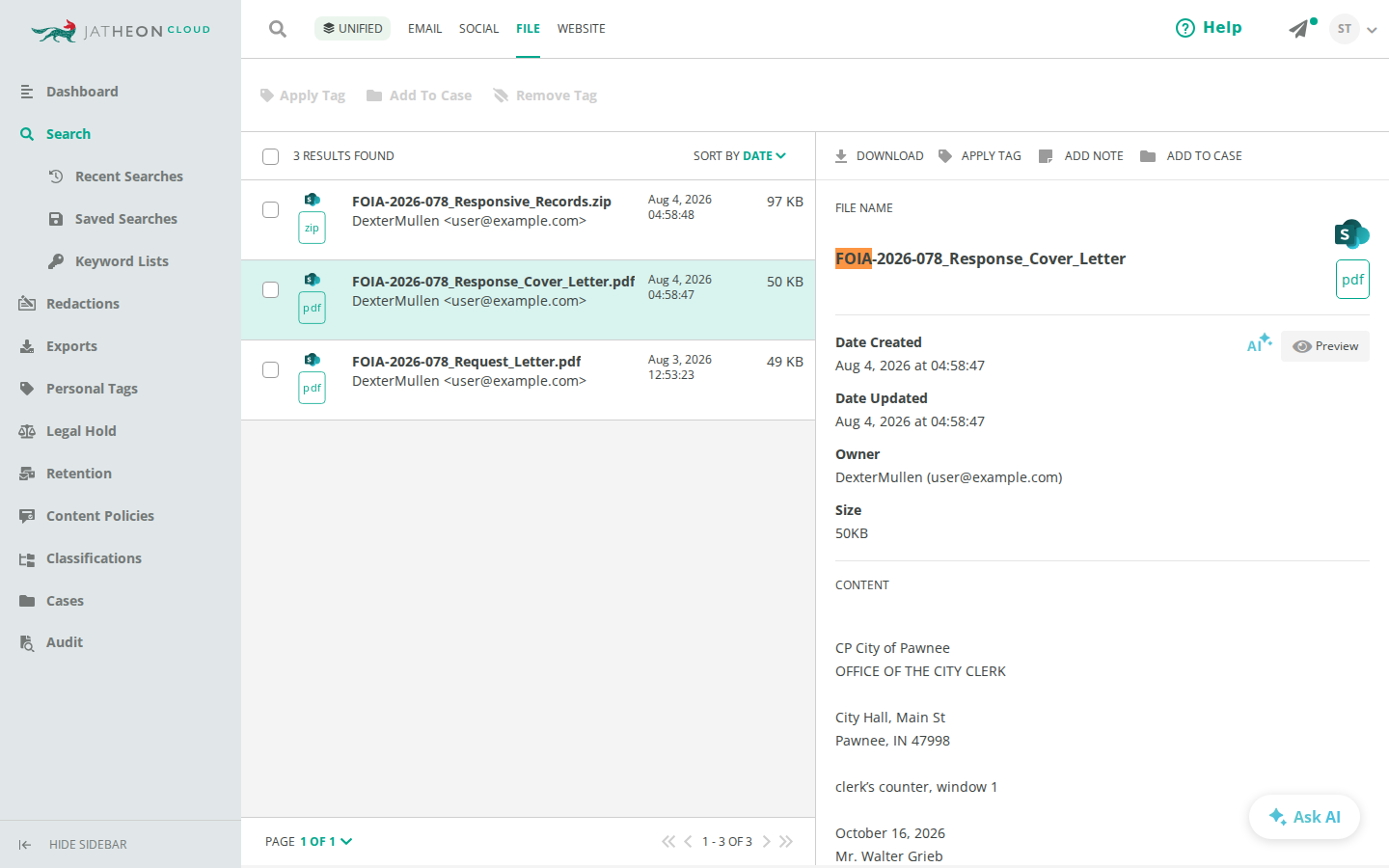Switch to the Website tab
The width and height of the screenshot is (1389, 868).
click(582, 29)
